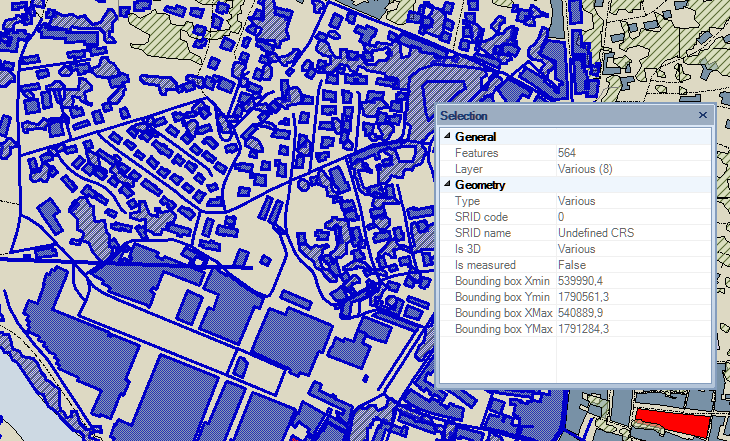Select the 'Undefined CRS' SRID name value

tap(595, 233)
